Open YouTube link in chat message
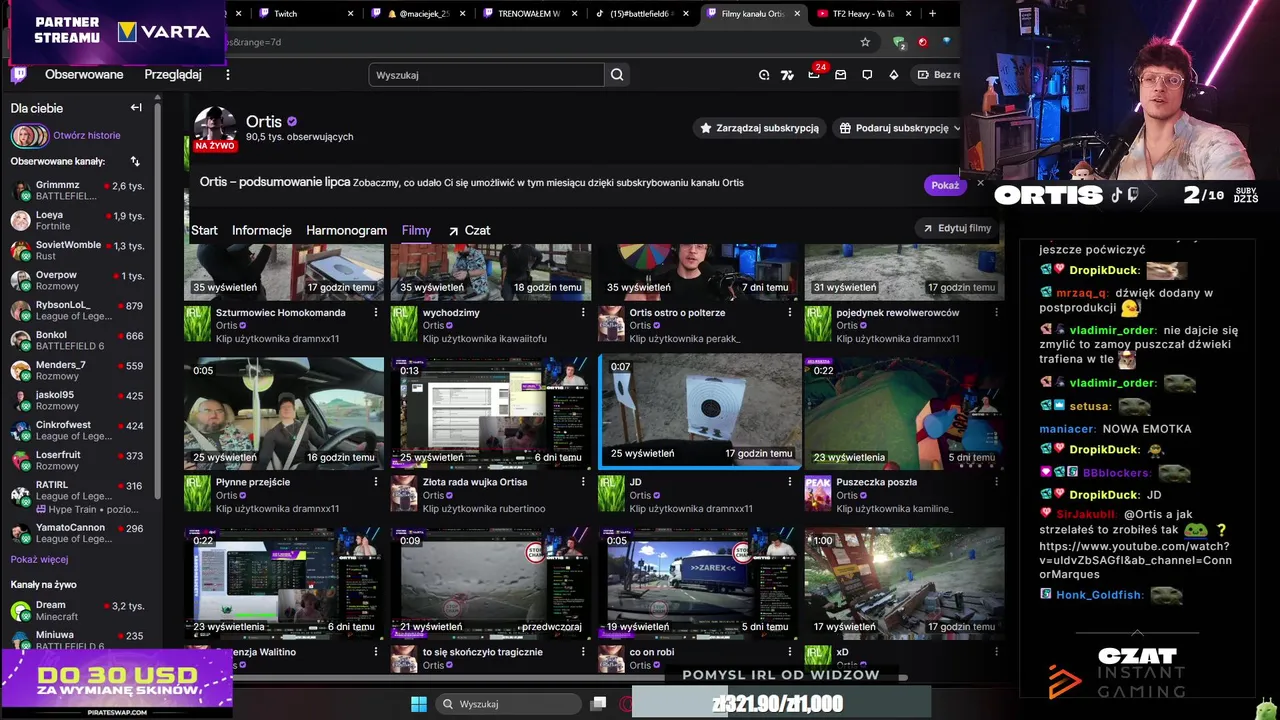 pos(1135,560)
